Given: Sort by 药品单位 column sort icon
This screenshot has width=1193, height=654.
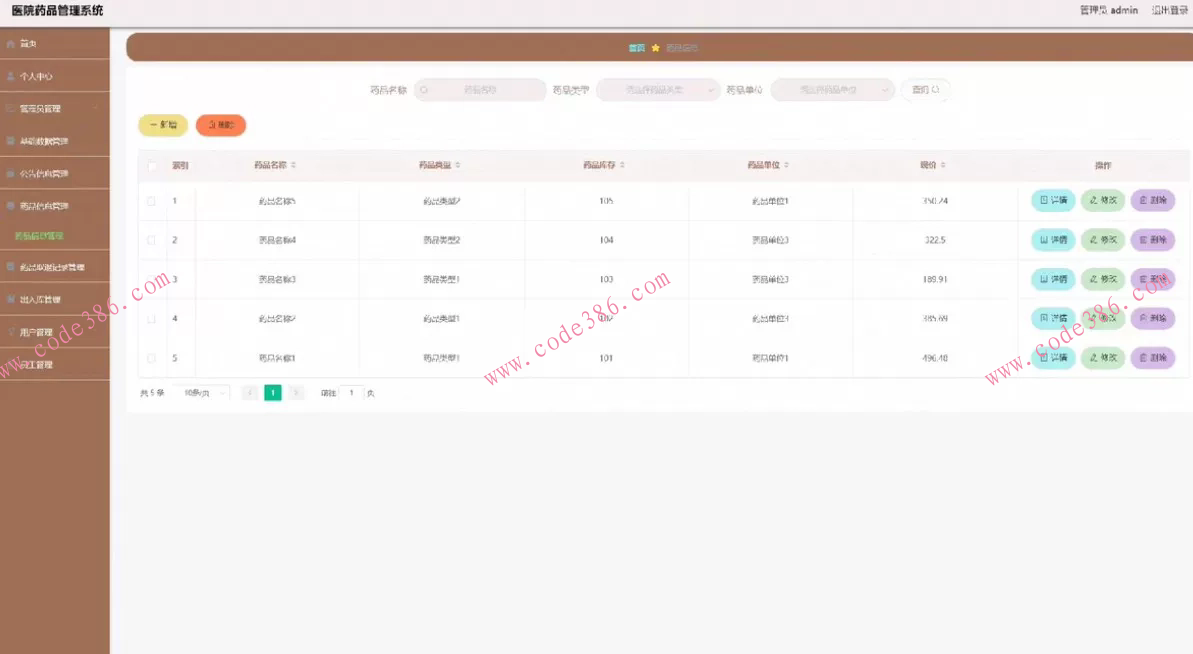Looking at the screenshot, I should tap(787, 165).
